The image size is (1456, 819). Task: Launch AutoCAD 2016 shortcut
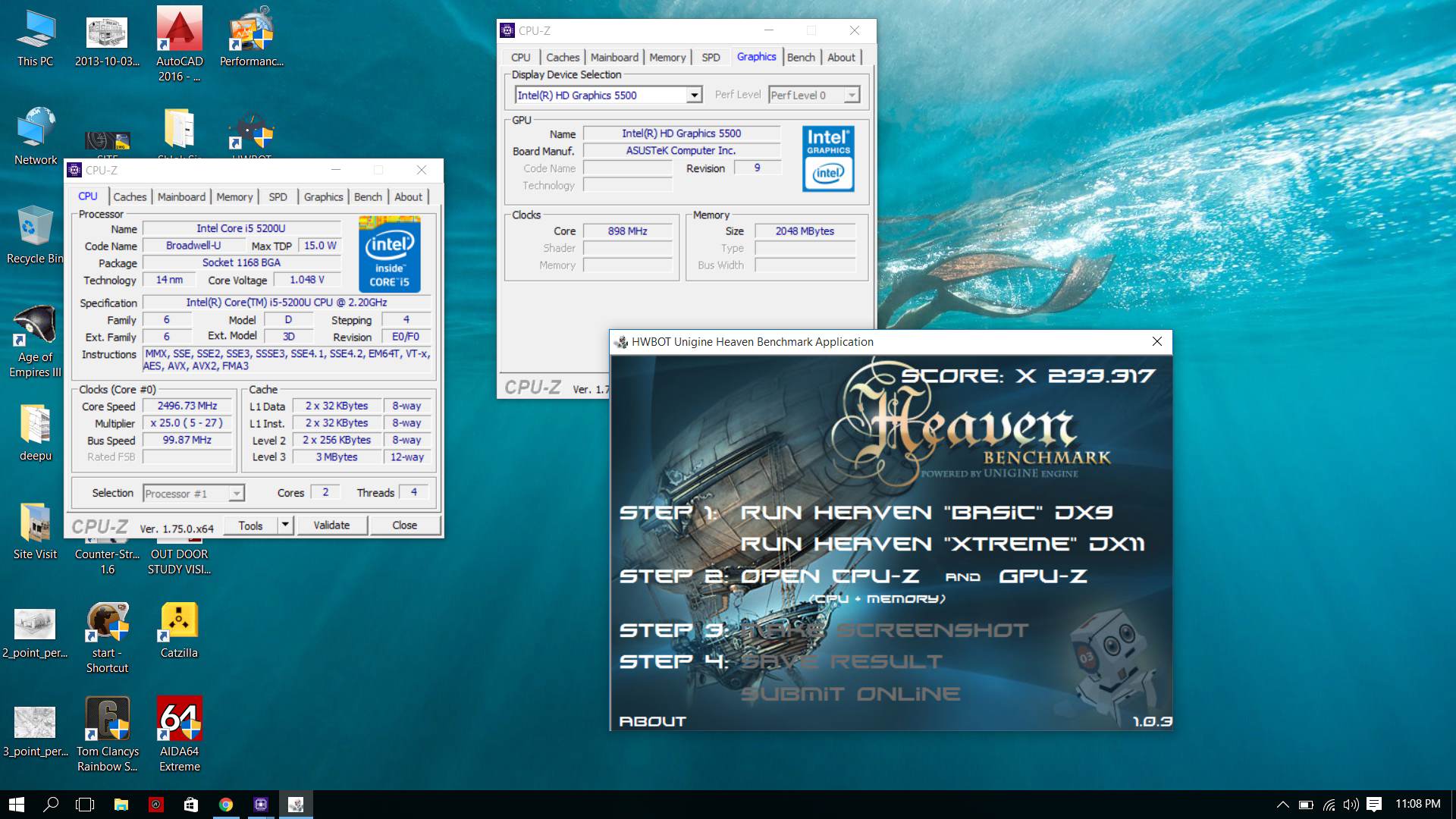pos(180,44)
